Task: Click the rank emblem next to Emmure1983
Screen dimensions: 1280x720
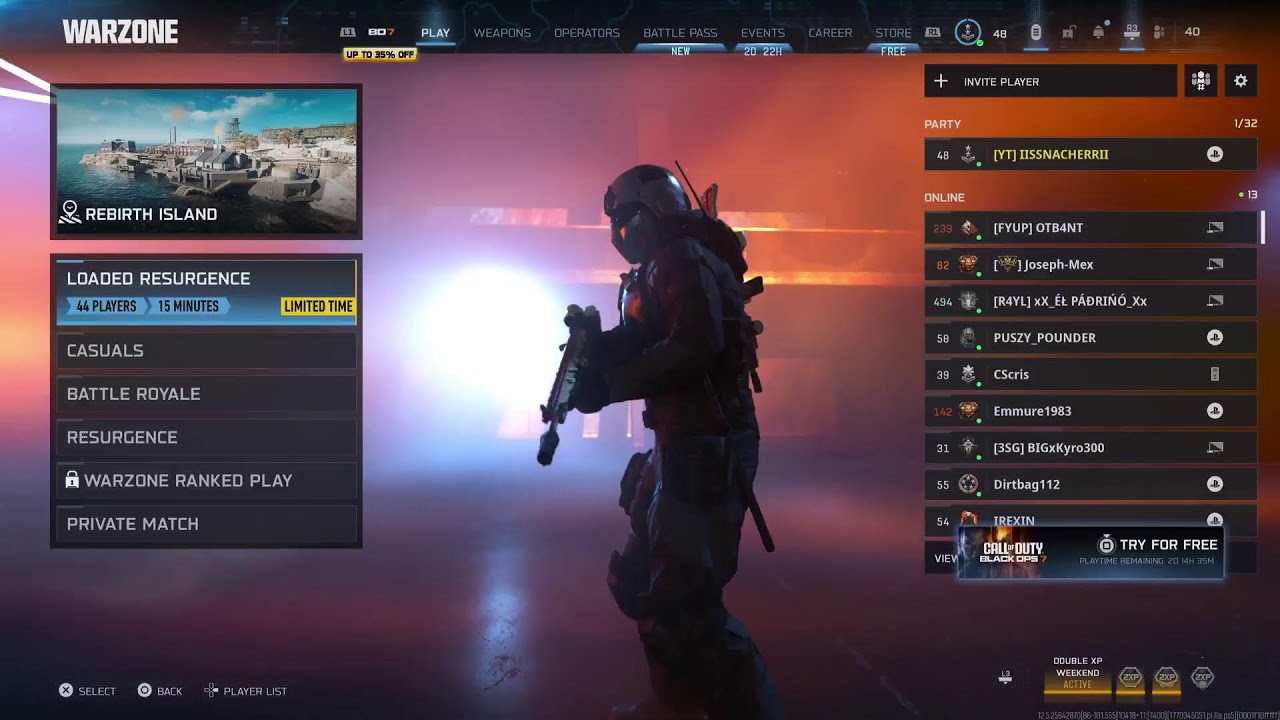Action: tap(968, 411)
